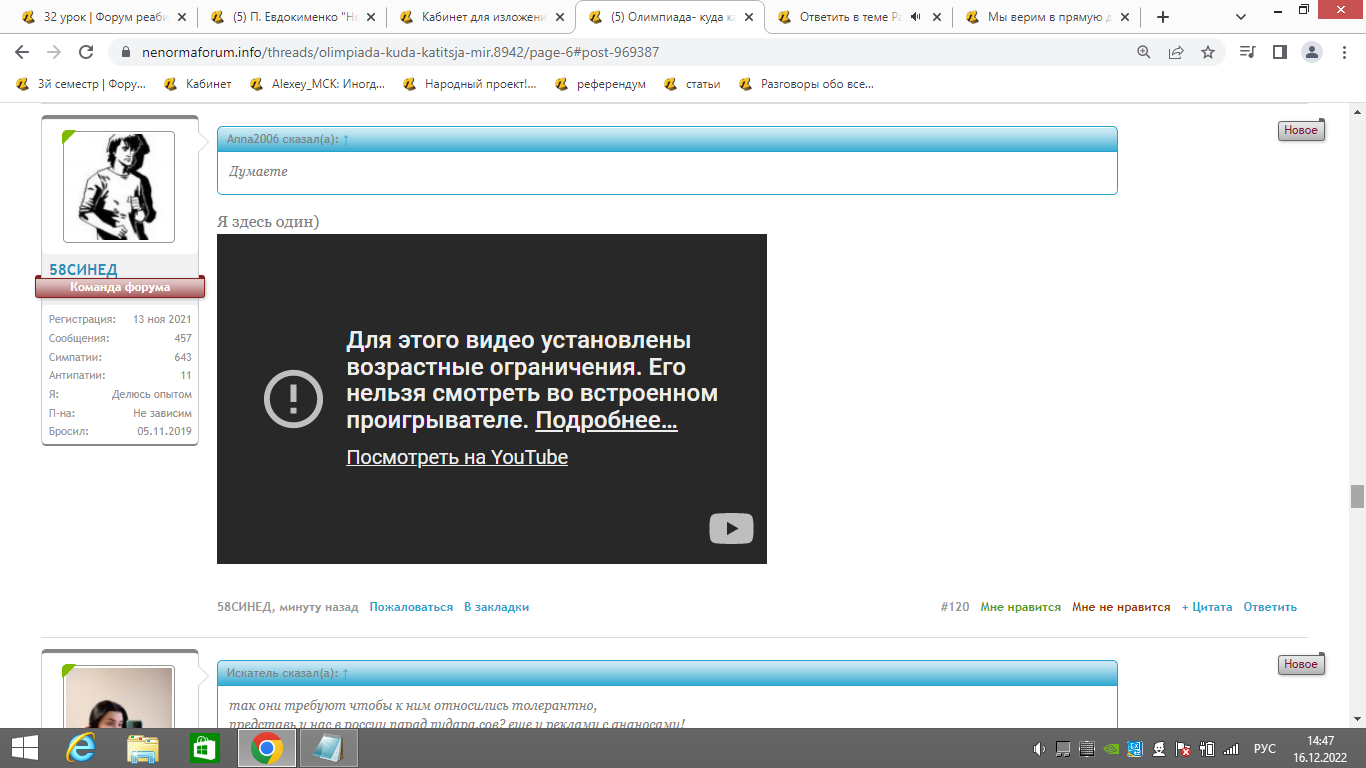Click the YouTube logo on the video

pos(731,528)
